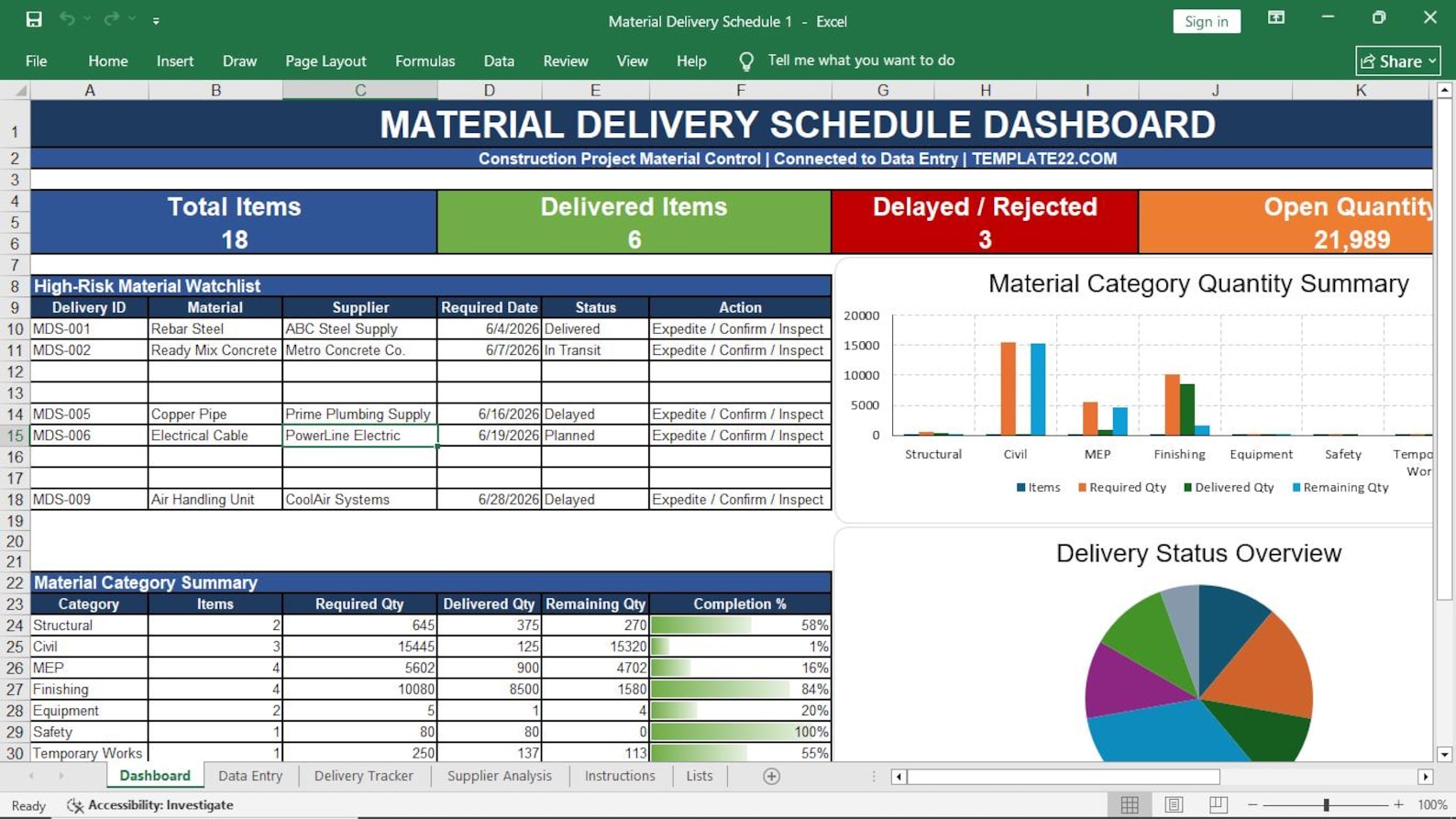
Task: Click the Tell me lightbulb icon
Action: [x=746, y=61]
